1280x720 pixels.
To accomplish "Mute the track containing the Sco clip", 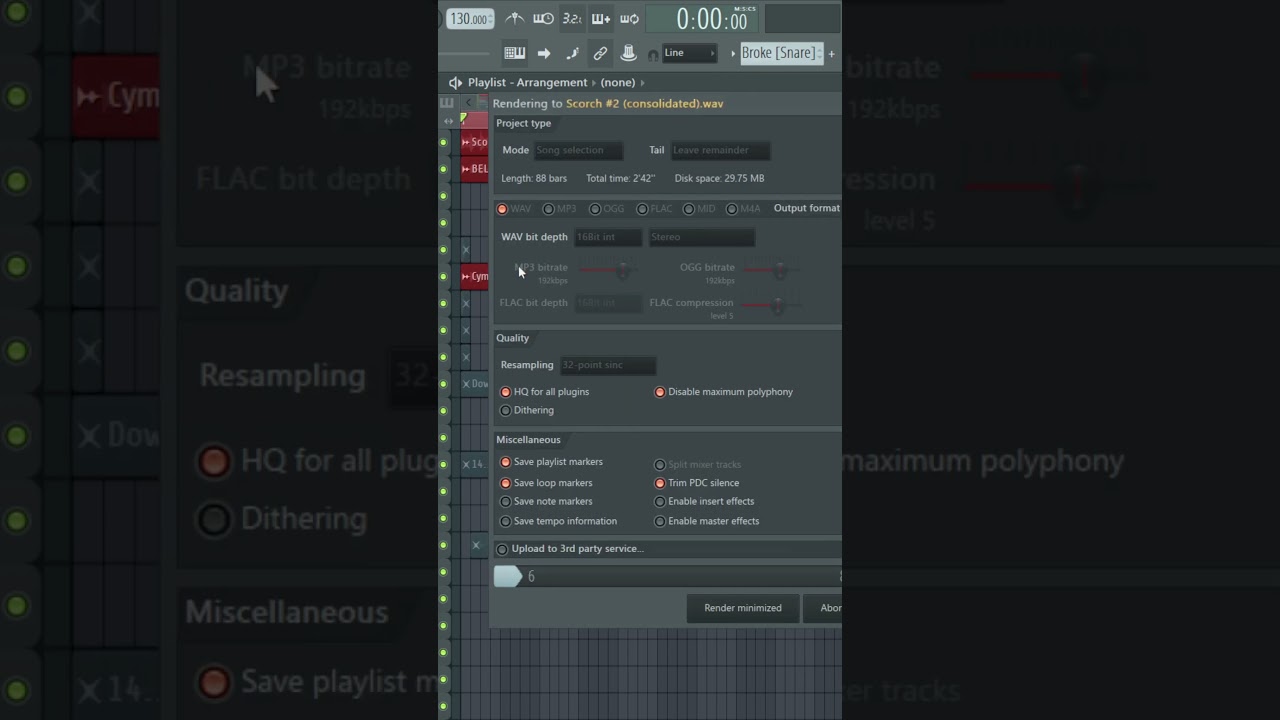I will (x=444, y=142).
